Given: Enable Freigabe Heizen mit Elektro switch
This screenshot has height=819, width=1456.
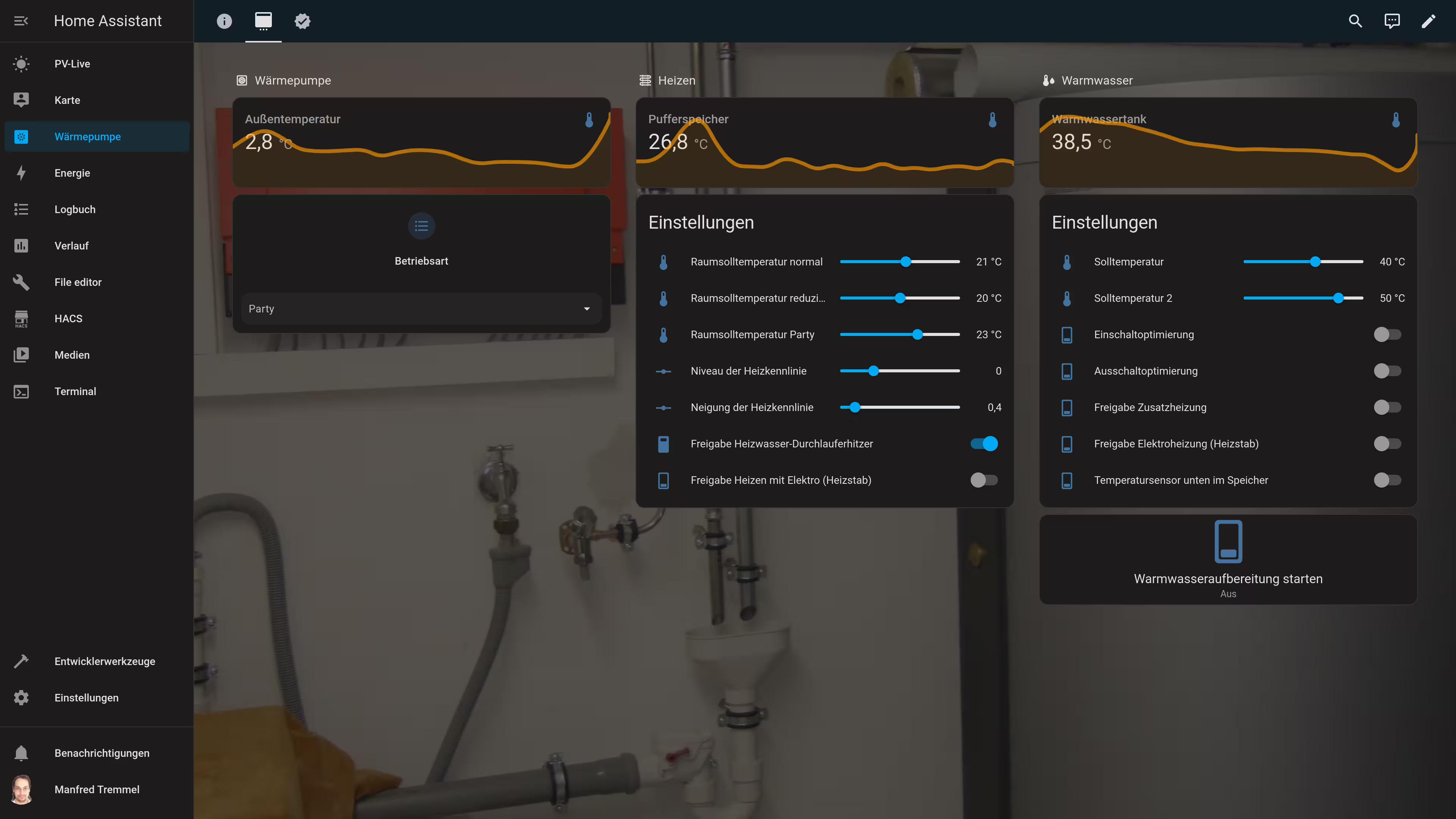Looking at the screenshot, I should (984, 480).
